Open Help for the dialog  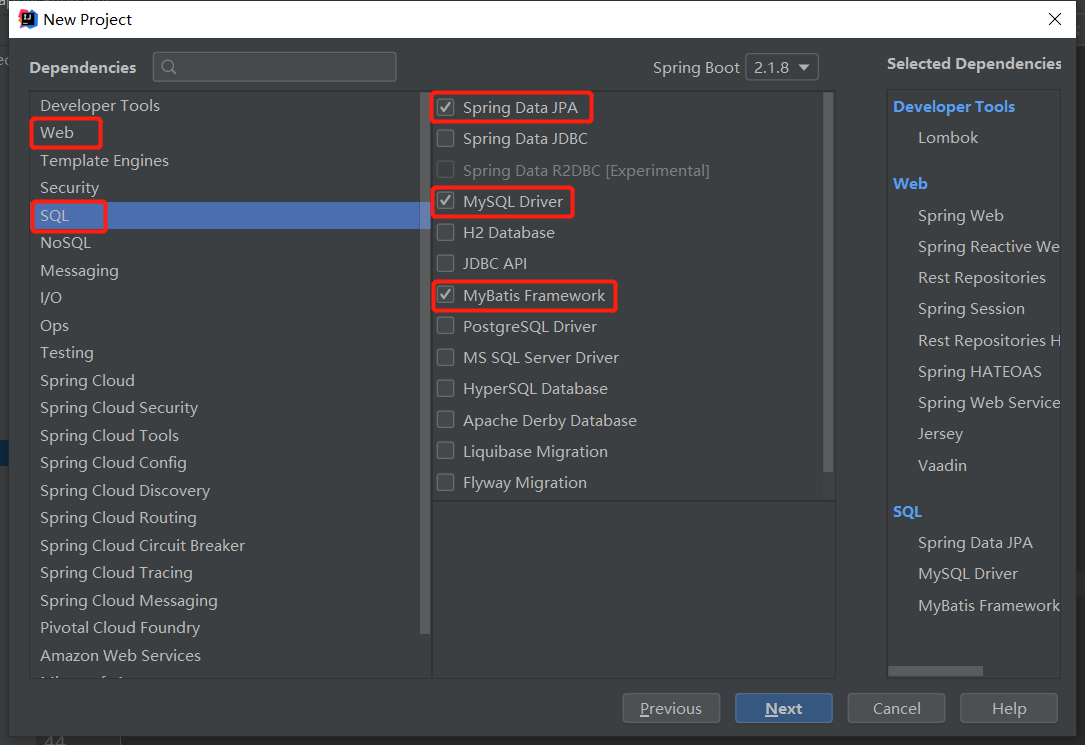[1009, 708]
